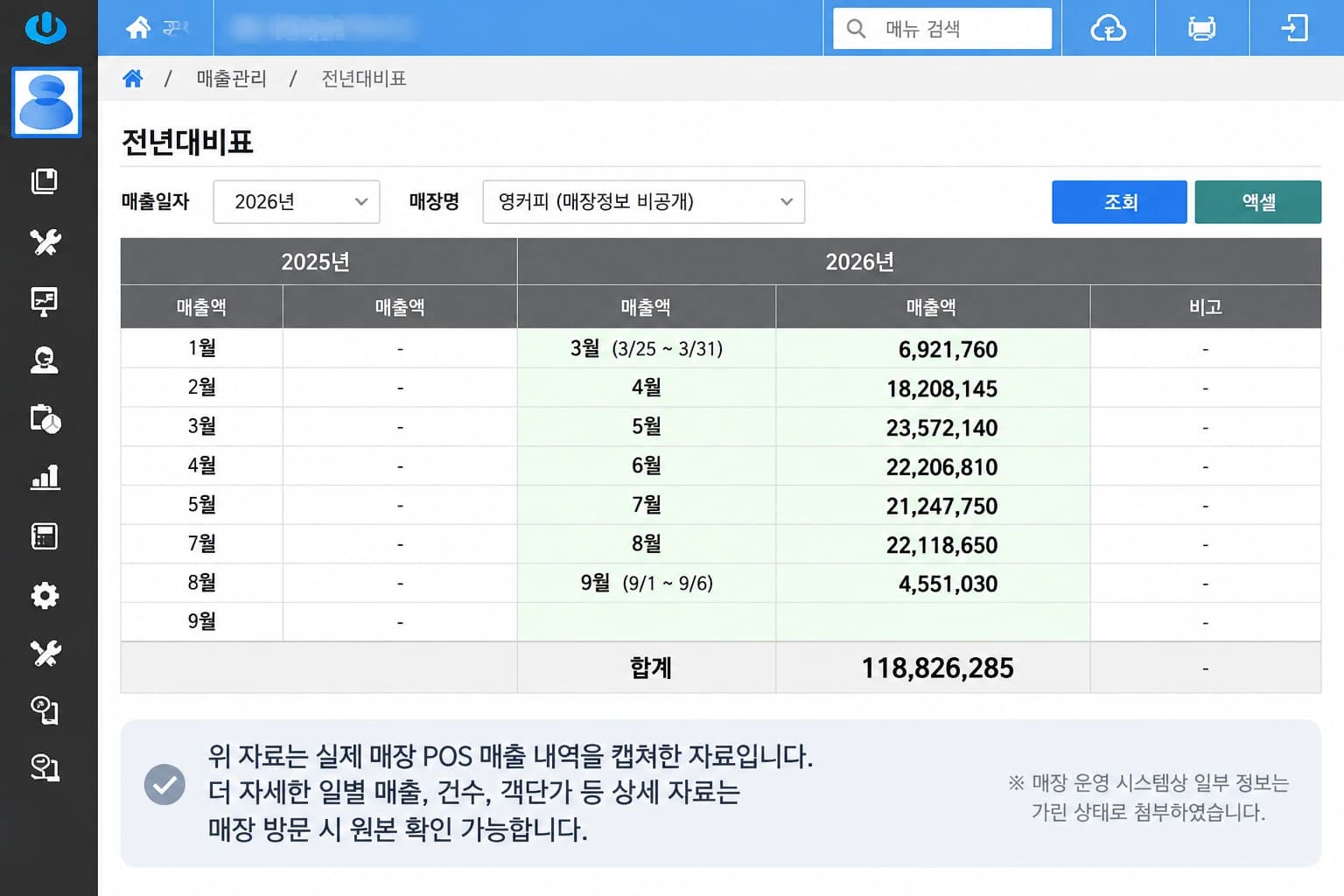Click the sales amount 23,572,140
The width and height of the screenshot is (1344, 896).
[941, 428]
